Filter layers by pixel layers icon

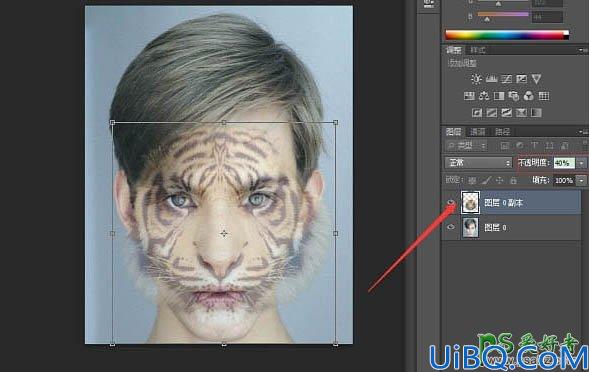[504, 146]
